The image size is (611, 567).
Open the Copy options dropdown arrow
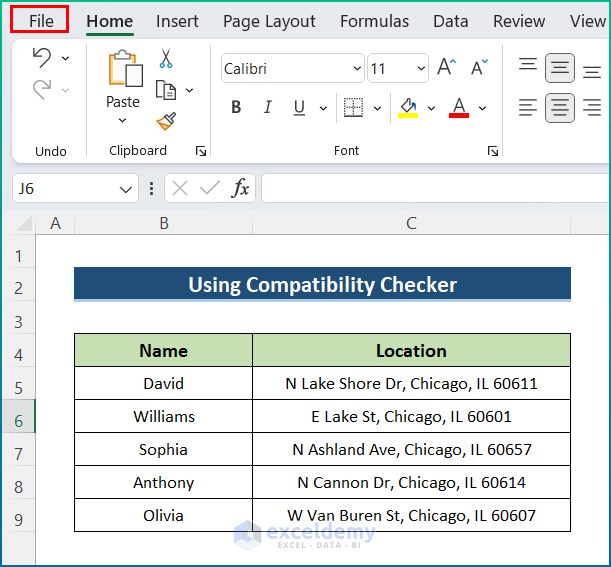189,90
